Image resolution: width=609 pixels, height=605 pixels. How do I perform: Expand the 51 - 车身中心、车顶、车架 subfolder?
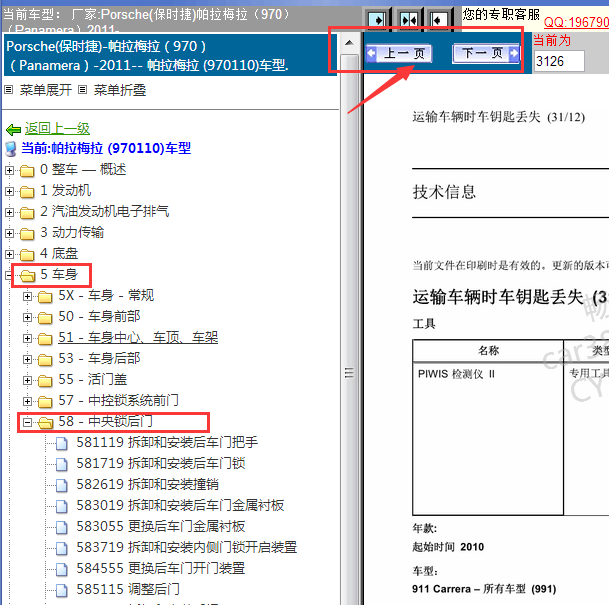[27, 338]
